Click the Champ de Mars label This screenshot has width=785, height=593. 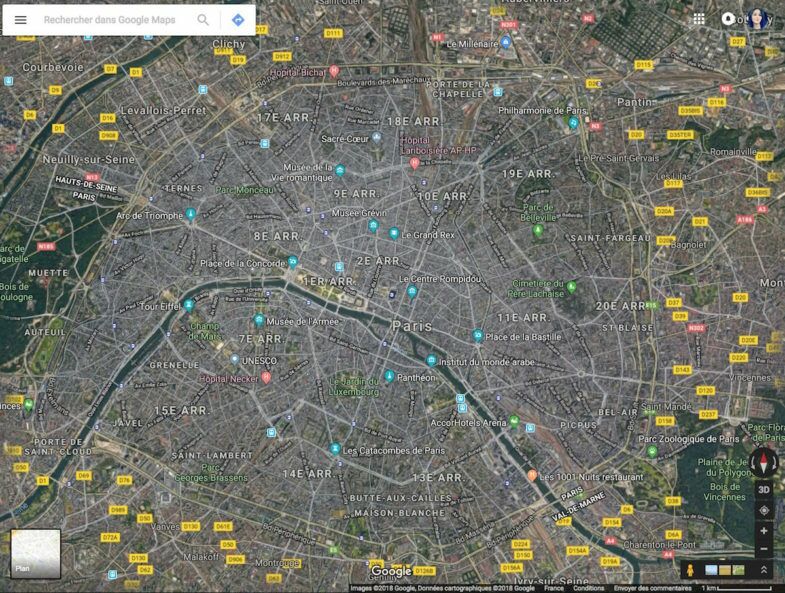[x=204, y=331]
